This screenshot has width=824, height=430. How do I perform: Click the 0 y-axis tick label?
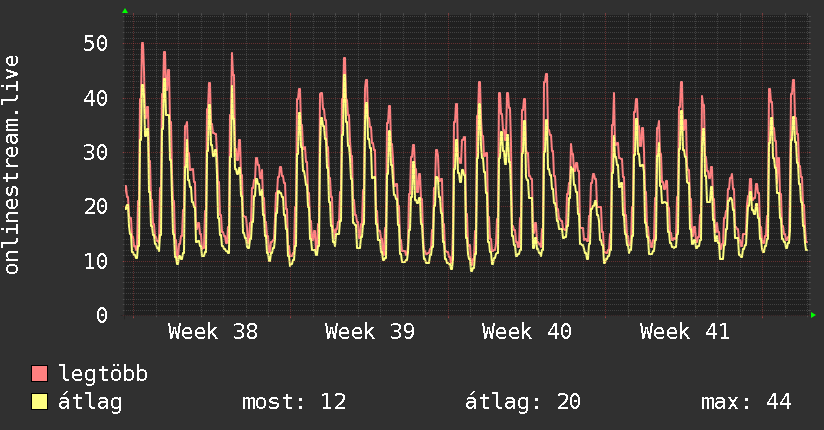(102, 315)
